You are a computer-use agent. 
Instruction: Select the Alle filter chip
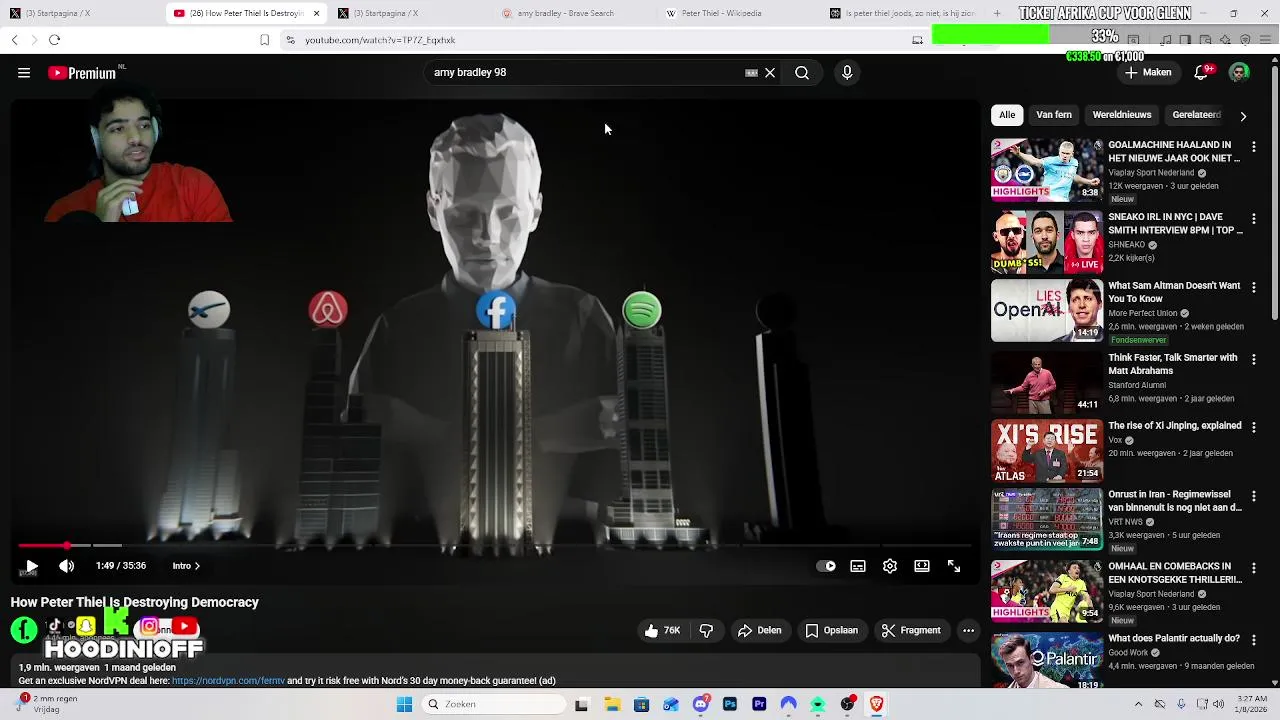point(1007,115)
